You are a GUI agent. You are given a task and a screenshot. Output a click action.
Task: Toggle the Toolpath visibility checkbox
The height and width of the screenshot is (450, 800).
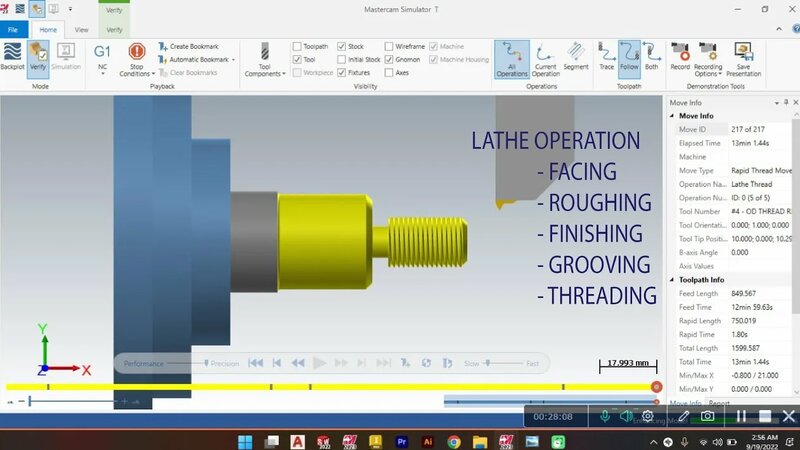coord(297,46)
